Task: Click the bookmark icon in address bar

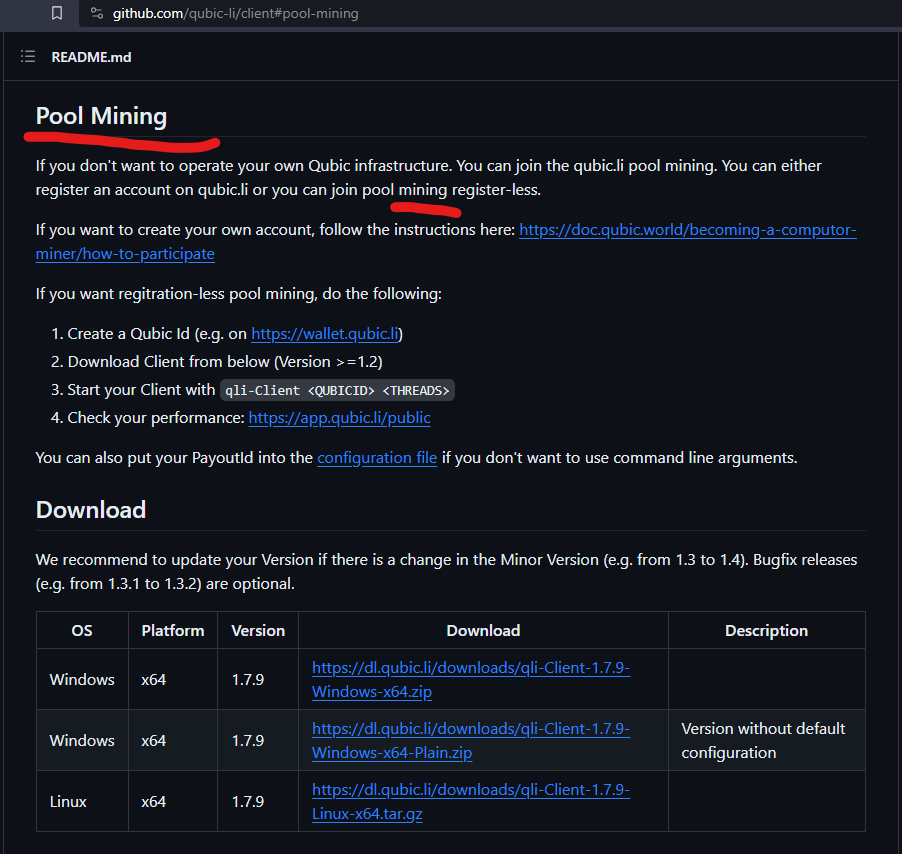Action: [x=56, y=13]
